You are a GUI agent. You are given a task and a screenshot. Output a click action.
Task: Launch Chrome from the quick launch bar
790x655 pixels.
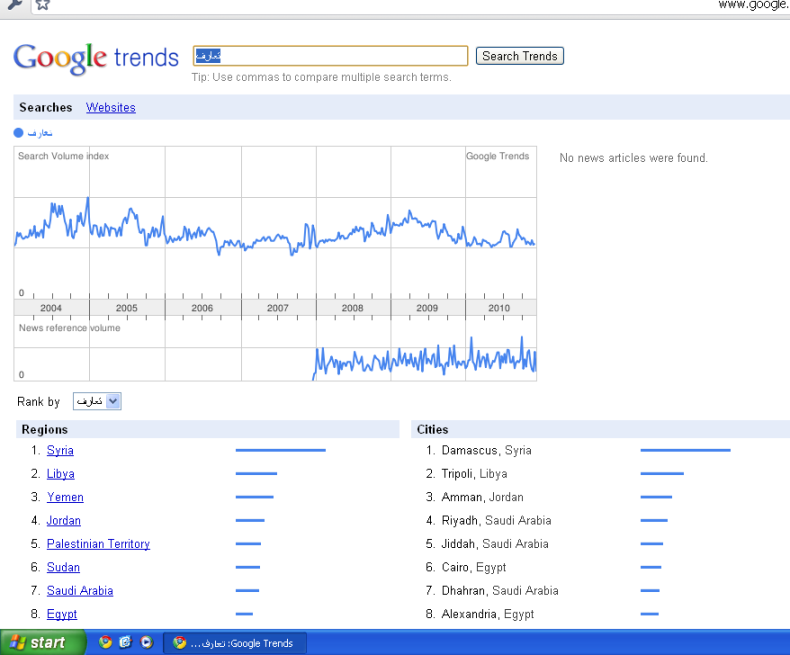(105, 643)
